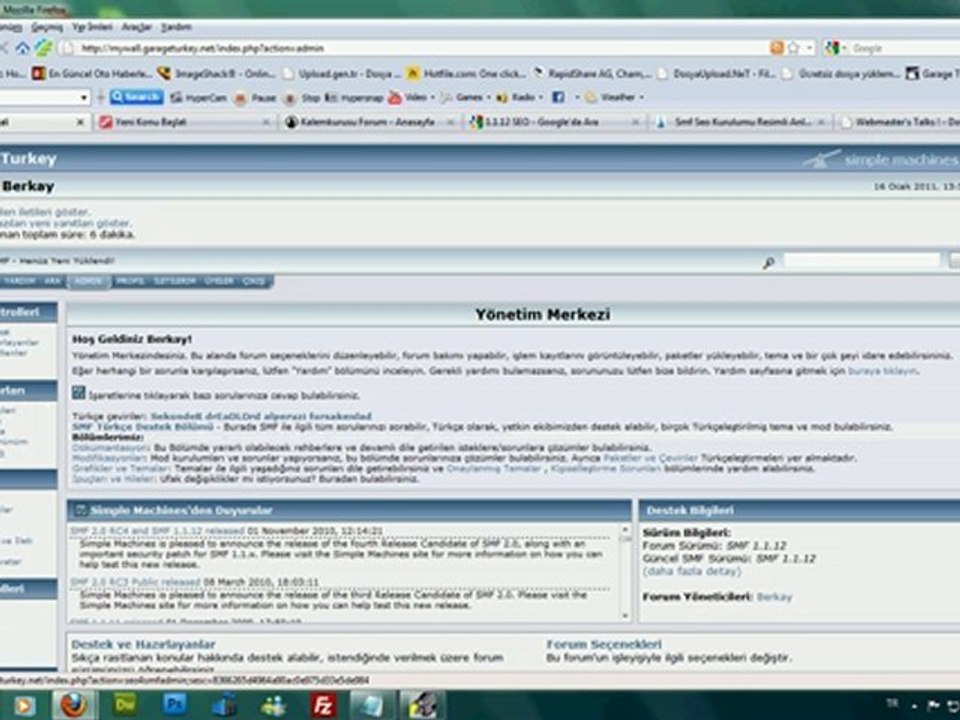Open the Hotfile.com bookmark
The image size is (960, 720).
tap(467, 73)
